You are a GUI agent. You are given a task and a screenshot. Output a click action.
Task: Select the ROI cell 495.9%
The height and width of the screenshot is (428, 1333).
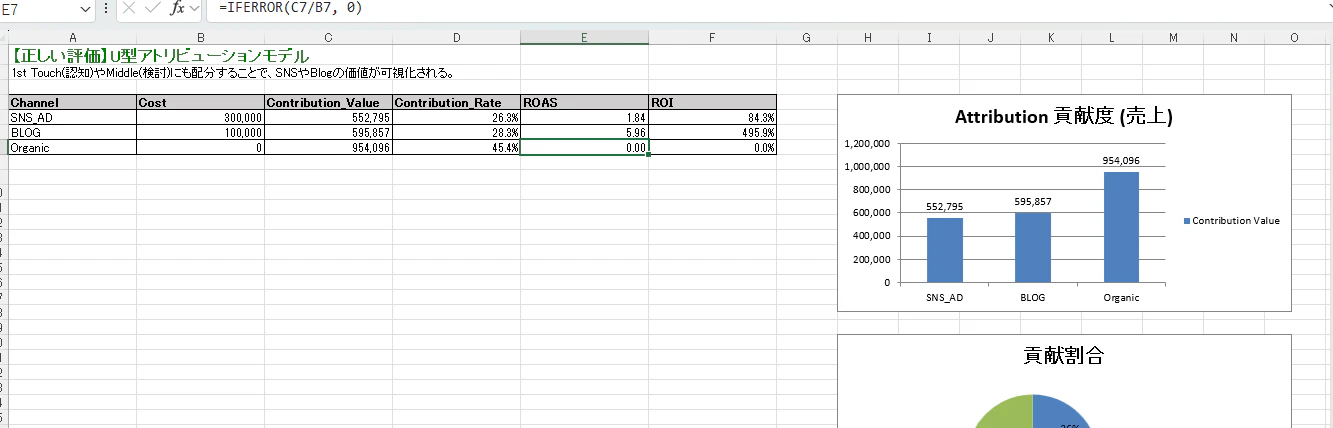(x=712, y=132)
